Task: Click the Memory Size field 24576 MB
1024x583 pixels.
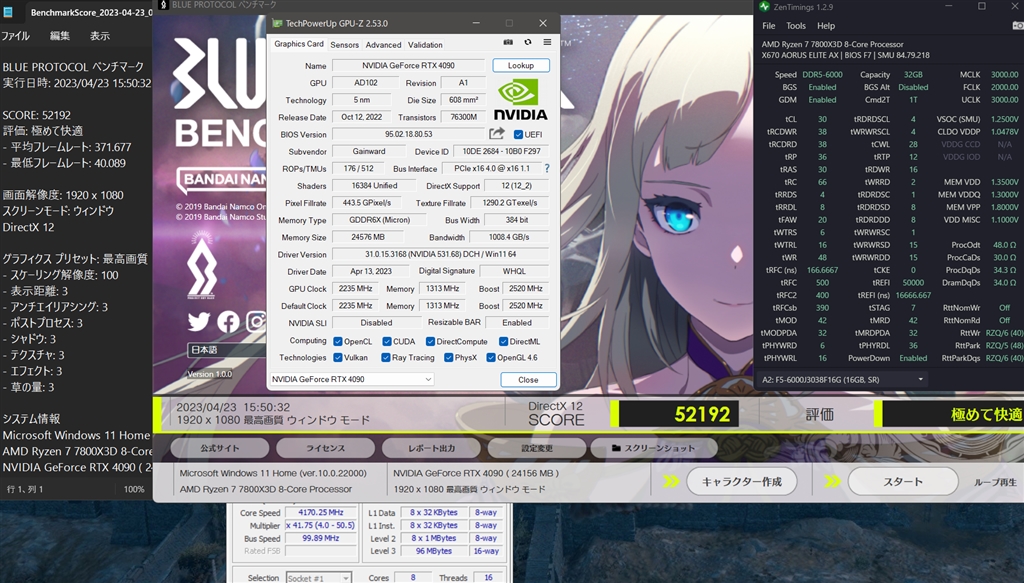Action: pyautogui.click(x=368, y=237)
